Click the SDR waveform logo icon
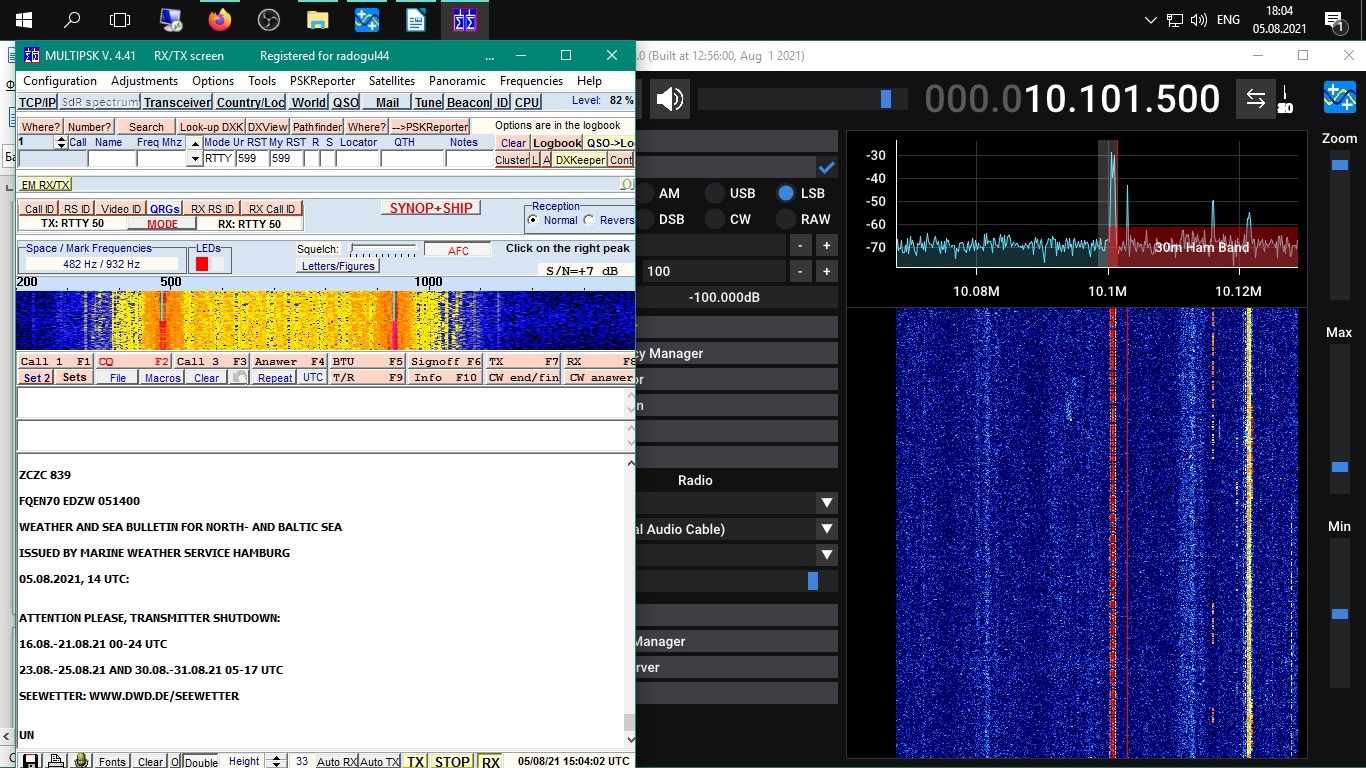Image resolution: width=1366 pixels, height=768 pixels. [1340, 98]
